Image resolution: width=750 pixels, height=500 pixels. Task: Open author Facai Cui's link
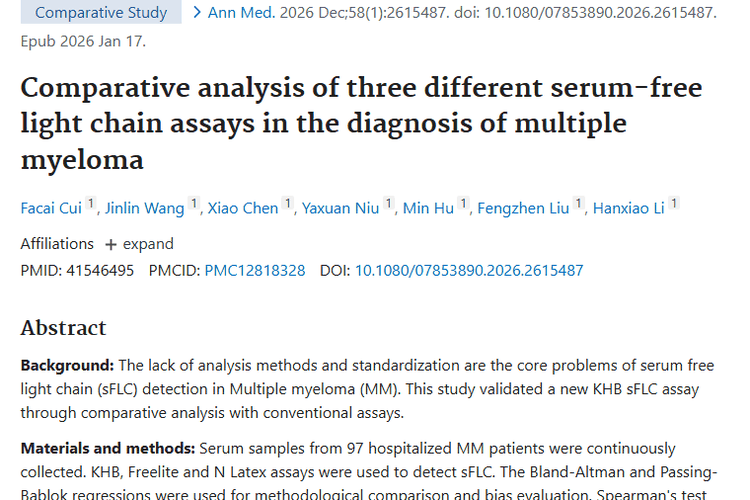coord(51,208)
